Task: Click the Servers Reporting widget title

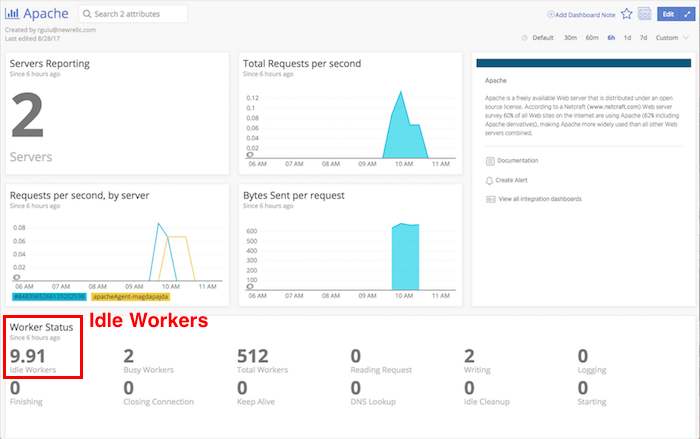Action: click(x=50, y=63)
